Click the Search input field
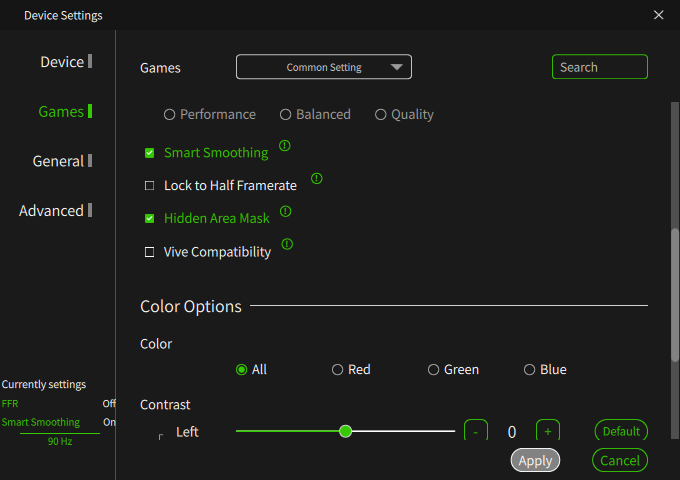 pos(600,67)
